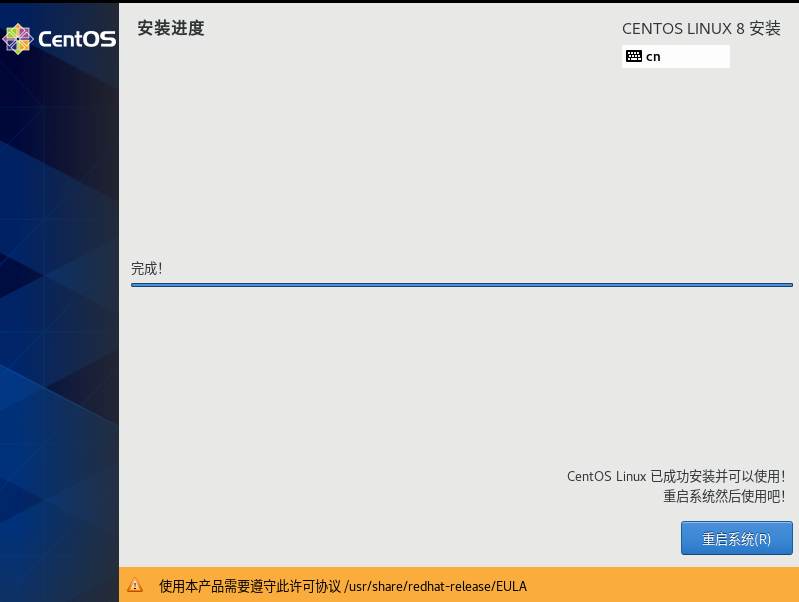This screenshot has height=602, width=799.
Task: Open the 使用本产品需要遵守此许可协议 warning message
Action: tap(250, 586)
